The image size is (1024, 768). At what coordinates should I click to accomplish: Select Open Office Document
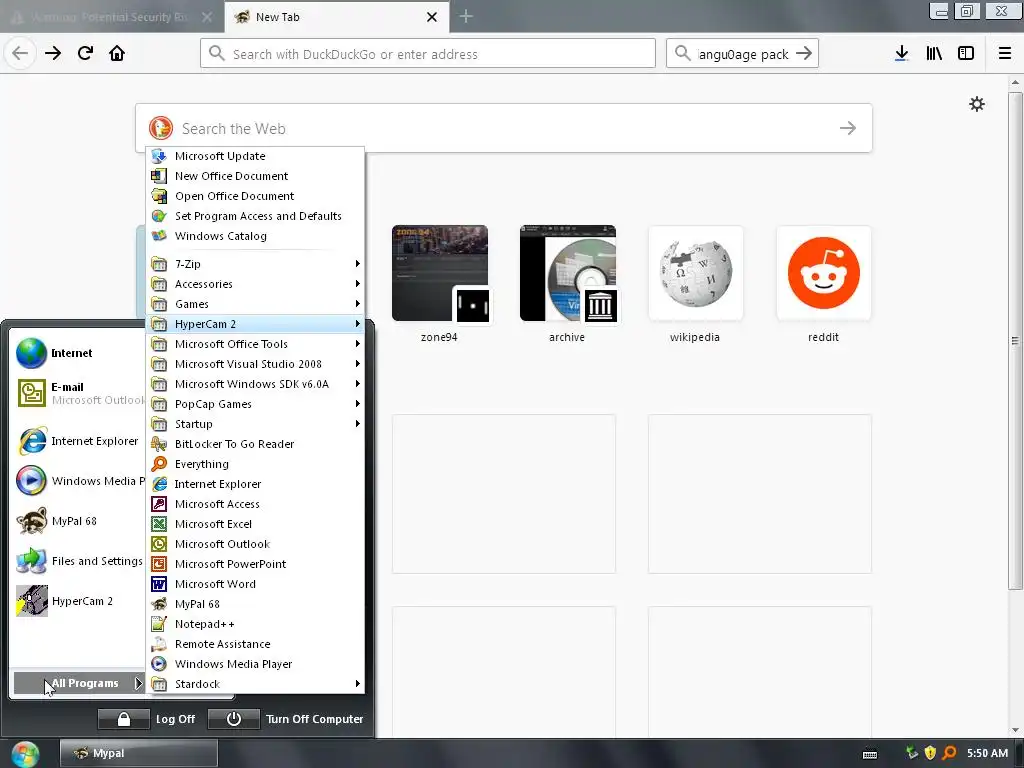tap(255, 195)
